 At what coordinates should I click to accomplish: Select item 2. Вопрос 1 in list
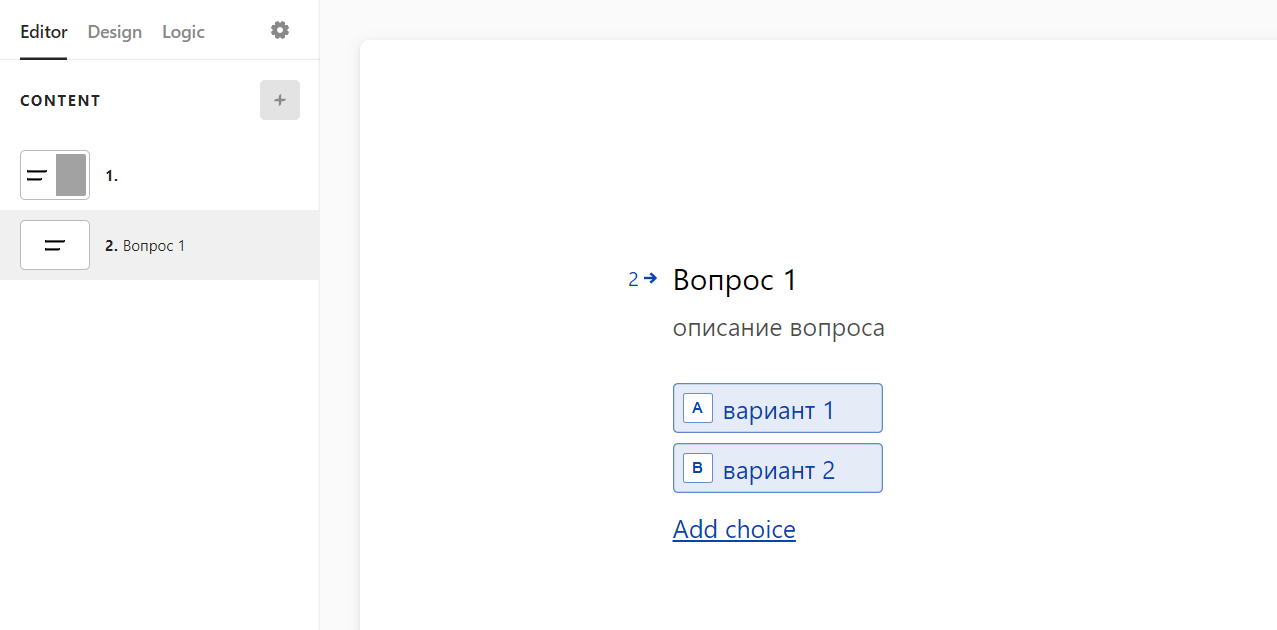[160, 245]
